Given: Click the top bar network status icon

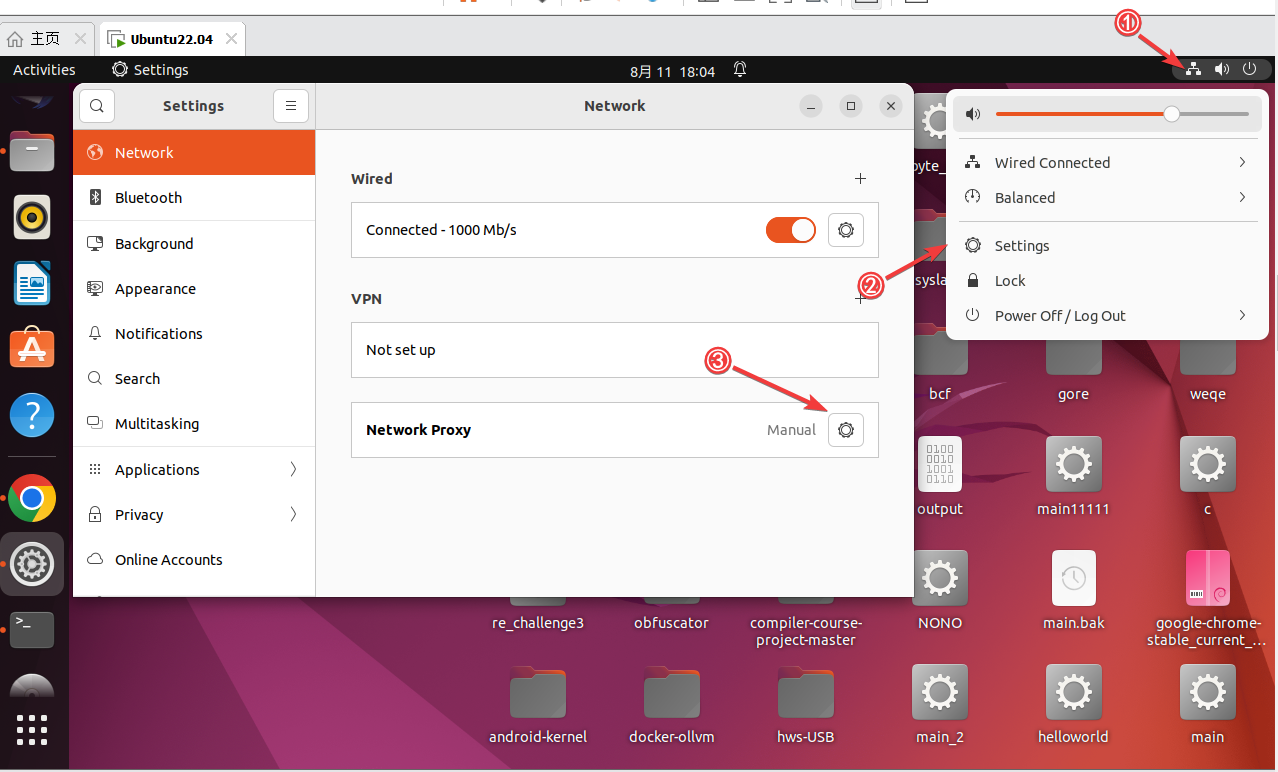Looking at the screenshot, I should tap(1193, 69).
